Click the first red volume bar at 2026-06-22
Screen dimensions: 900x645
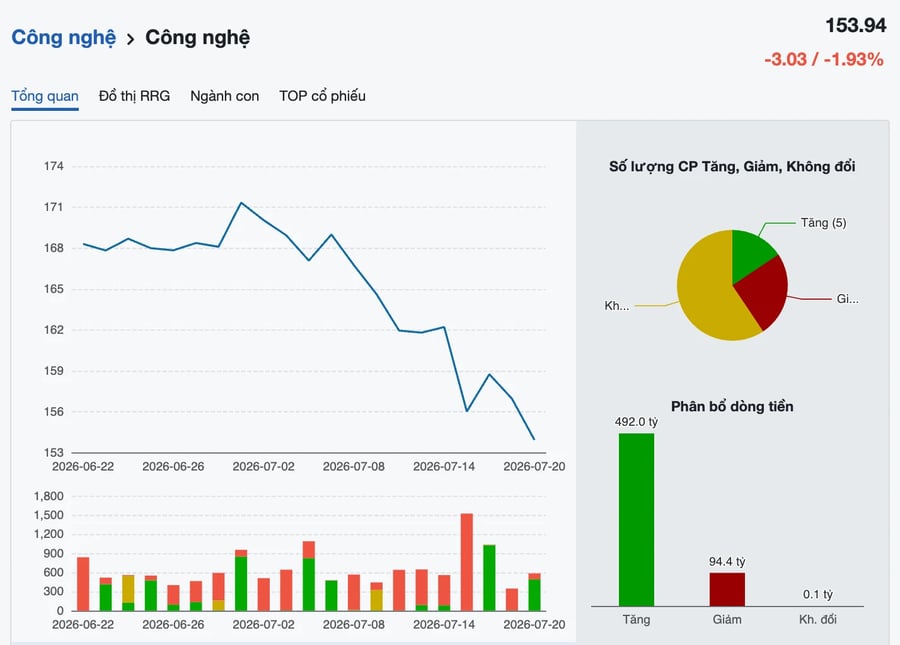pos(83,584)
